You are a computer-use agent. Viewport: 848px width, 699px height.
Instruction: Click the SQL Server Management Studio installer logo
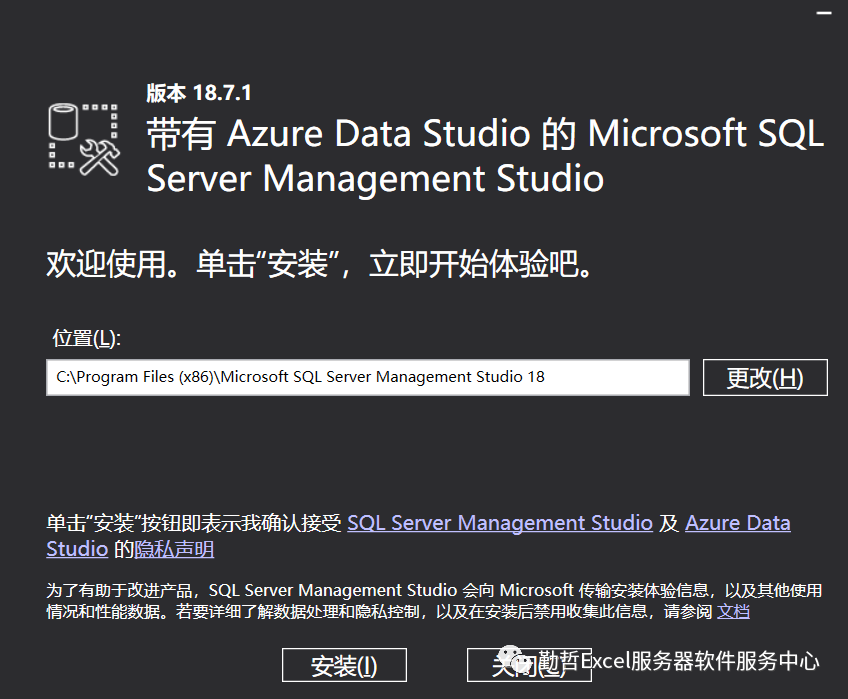pos(84,137)
